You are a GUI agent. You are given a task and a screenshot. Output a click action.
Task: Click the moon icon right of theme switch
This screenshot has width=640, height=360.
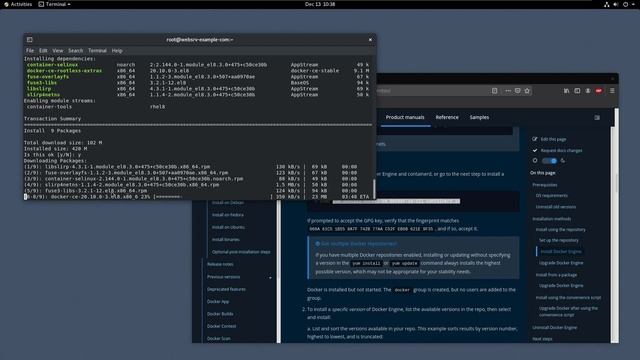(x=562, y=161)
